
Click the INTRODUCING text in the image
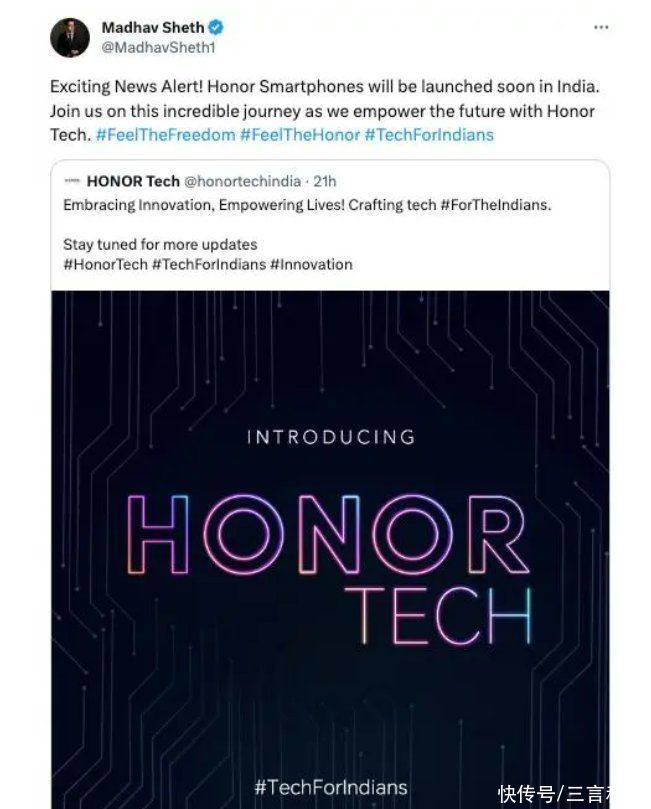pos(331,437)
